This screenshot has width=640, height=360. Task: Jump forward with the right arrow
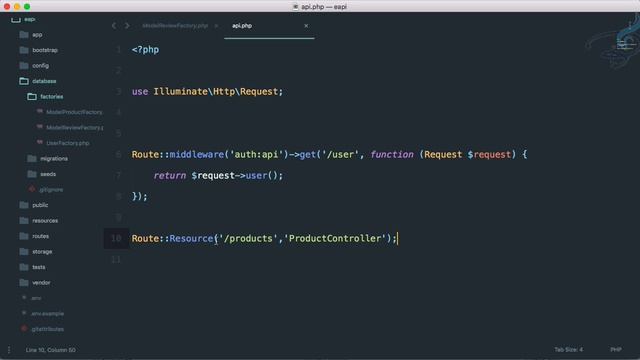point(127,26)
